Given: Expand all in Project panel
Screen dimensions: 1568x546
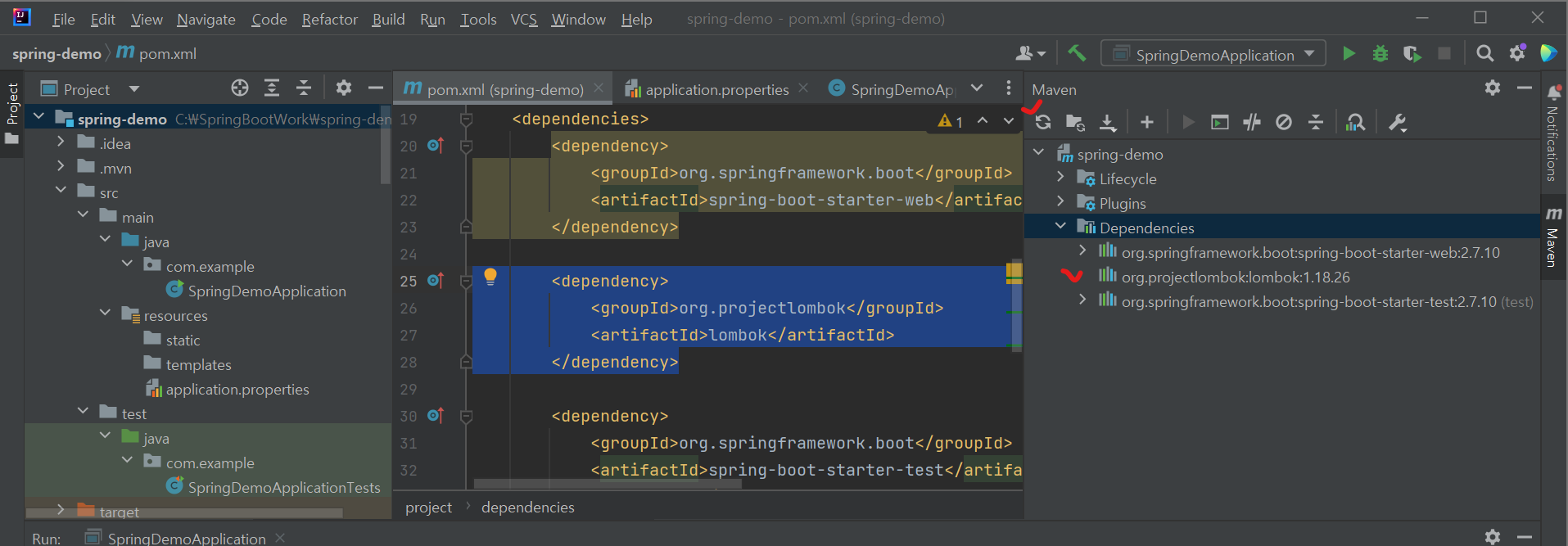Looking at the screenshot, I should pos(272,88).
